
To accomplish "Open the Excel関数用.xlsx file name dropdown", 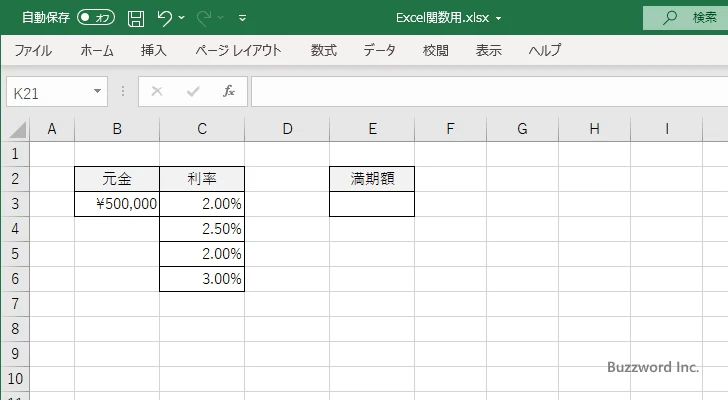I will (x=499, y=19).
